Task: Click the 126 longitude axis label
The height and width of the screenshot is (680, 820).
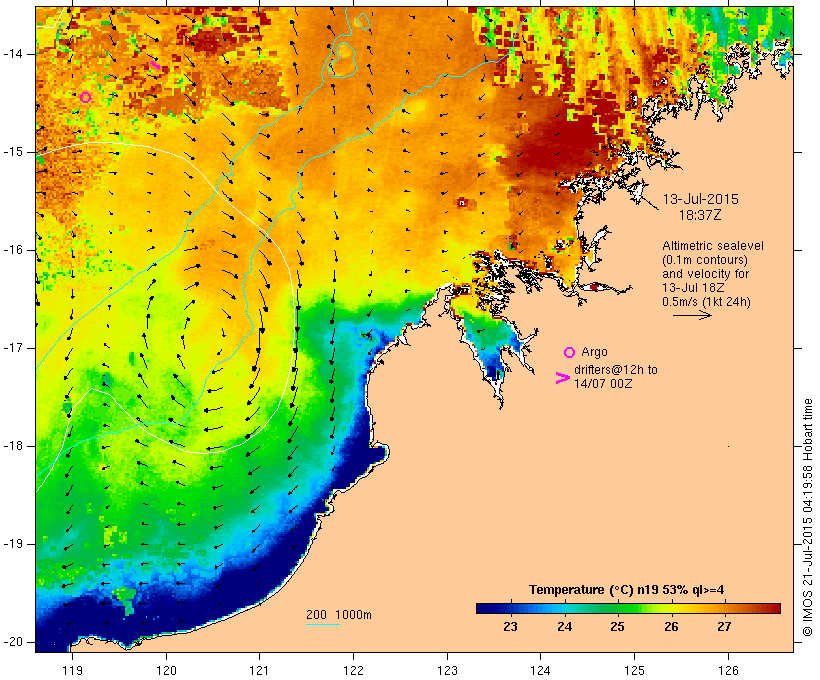Action: click(728, 670)
